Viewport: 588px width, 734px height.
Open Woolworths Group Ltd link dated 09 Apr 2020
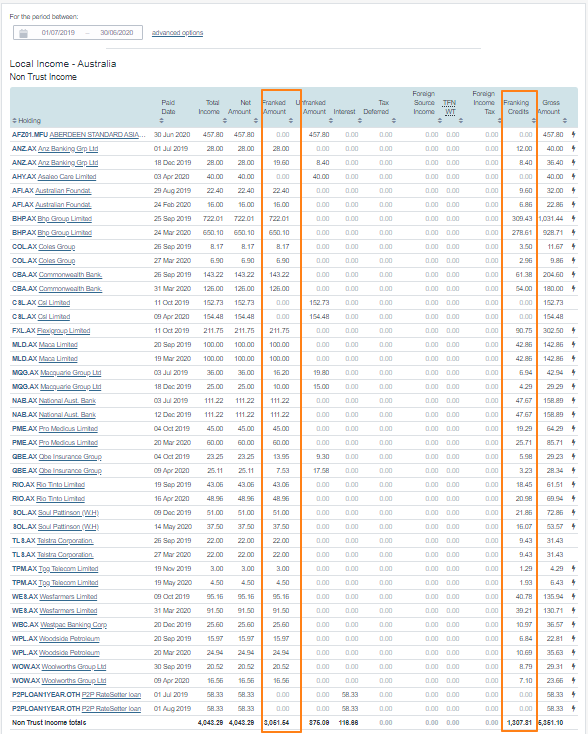click(x=74, y=681)
